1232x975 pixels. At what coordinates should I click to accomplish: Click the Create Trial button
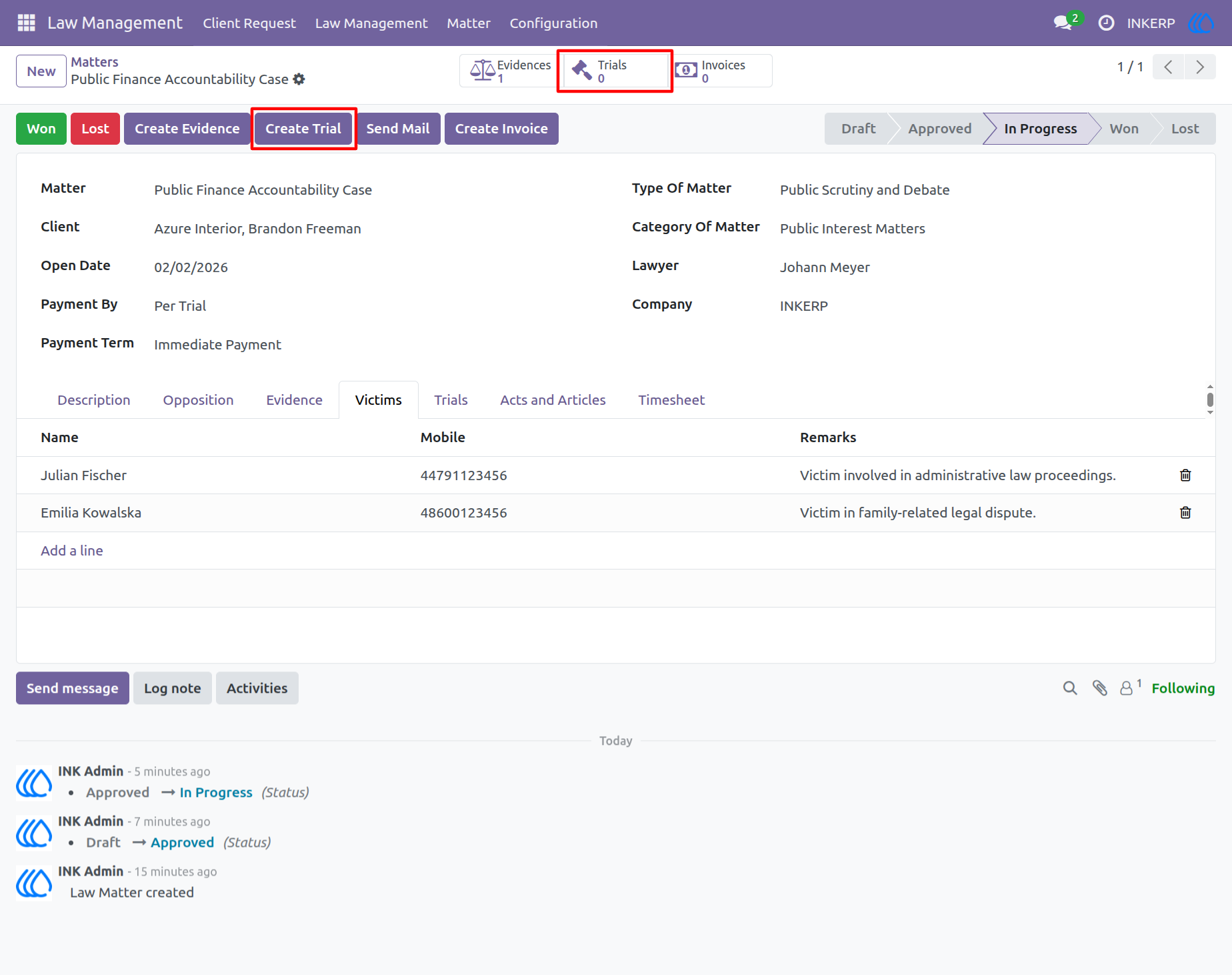coord(303,129)
